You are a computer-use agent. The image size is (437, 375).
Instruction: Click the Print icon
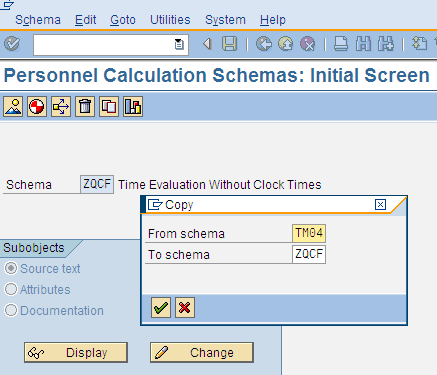[x=341, y=44]
